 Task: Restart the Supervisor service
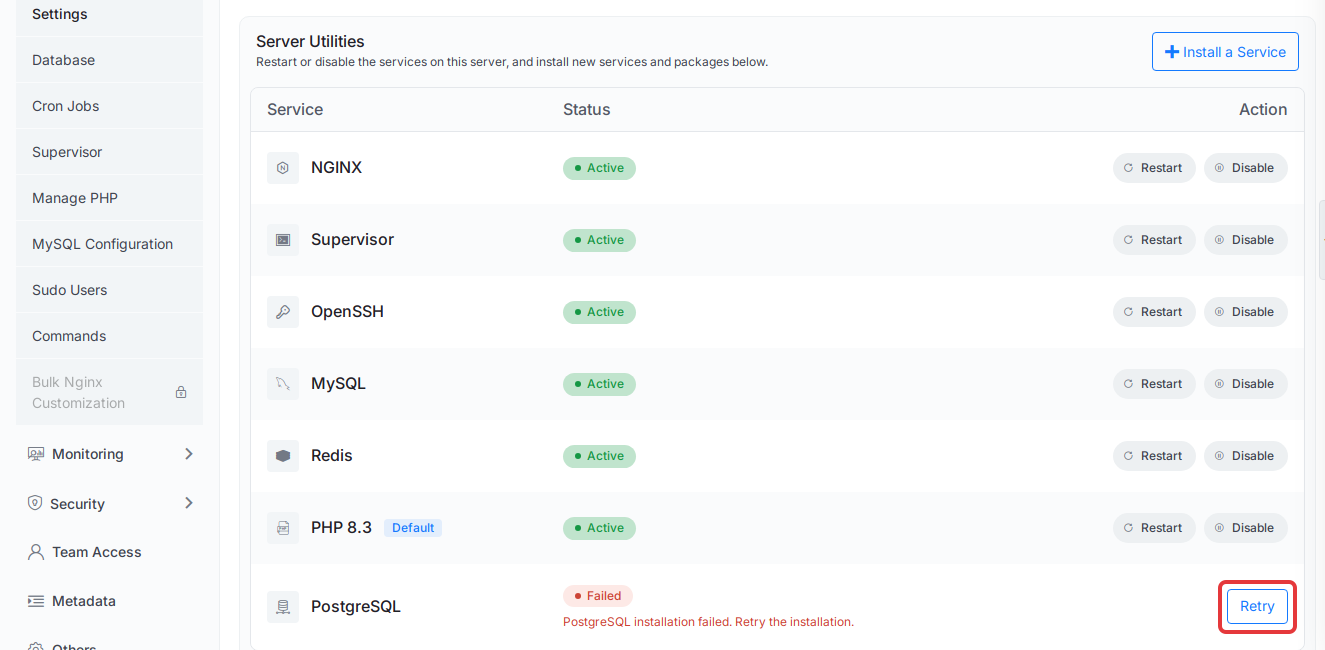[x=1154, y=240]
